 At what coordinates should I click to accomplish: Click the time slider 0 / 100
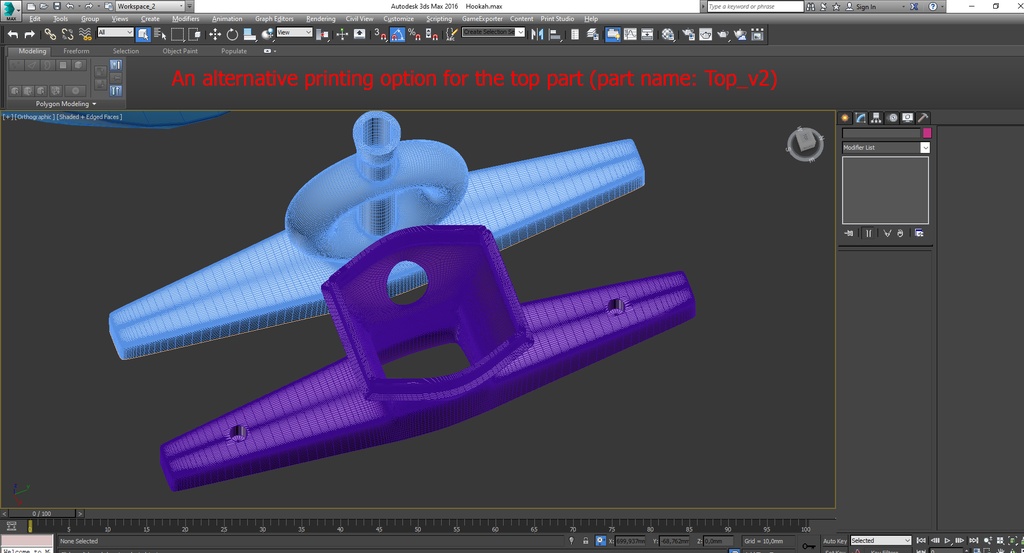pyautogui.click(x=42, y=514)
